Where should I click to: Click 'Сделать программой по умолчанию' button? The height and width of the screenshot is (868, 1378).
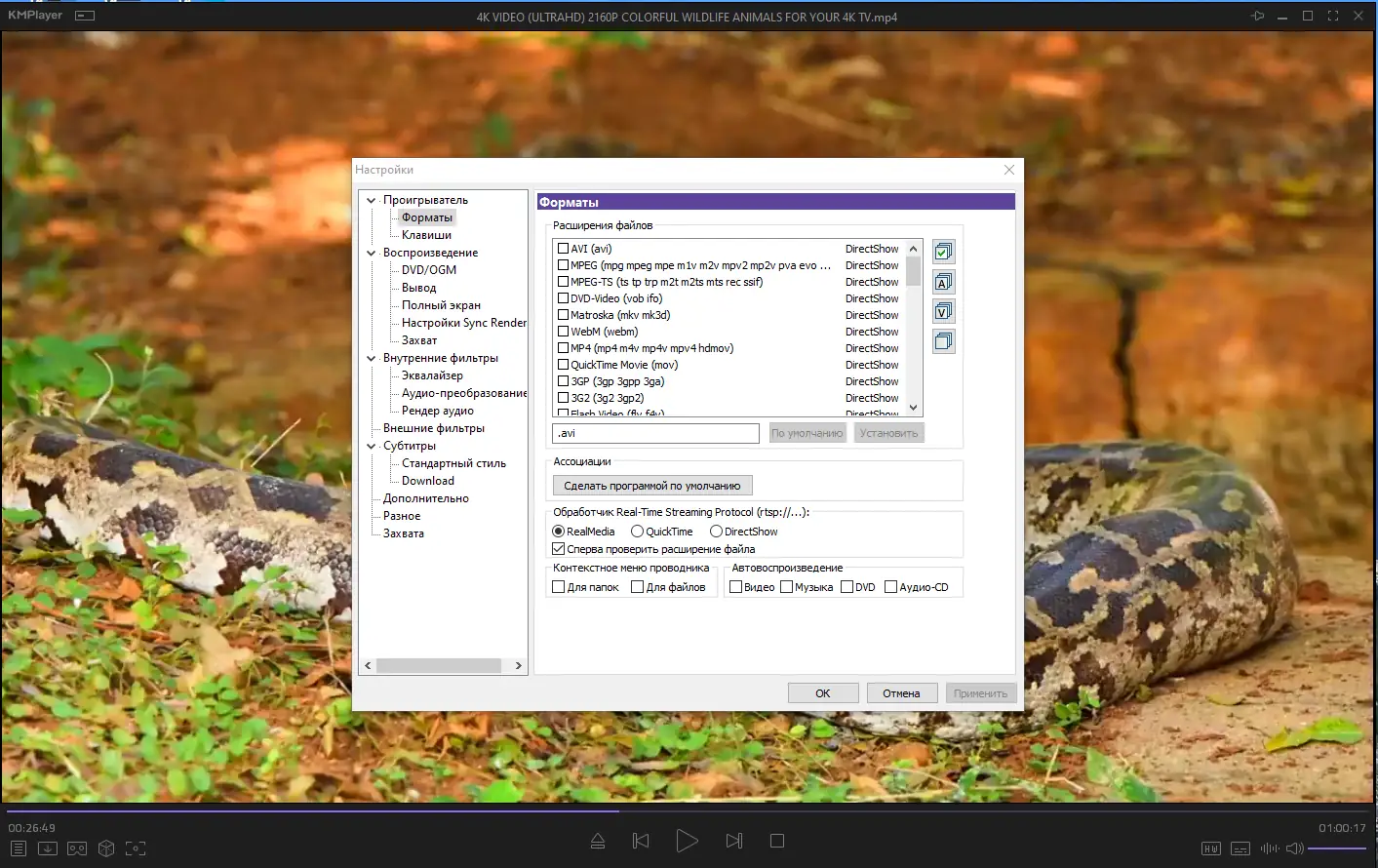point(652,486)
